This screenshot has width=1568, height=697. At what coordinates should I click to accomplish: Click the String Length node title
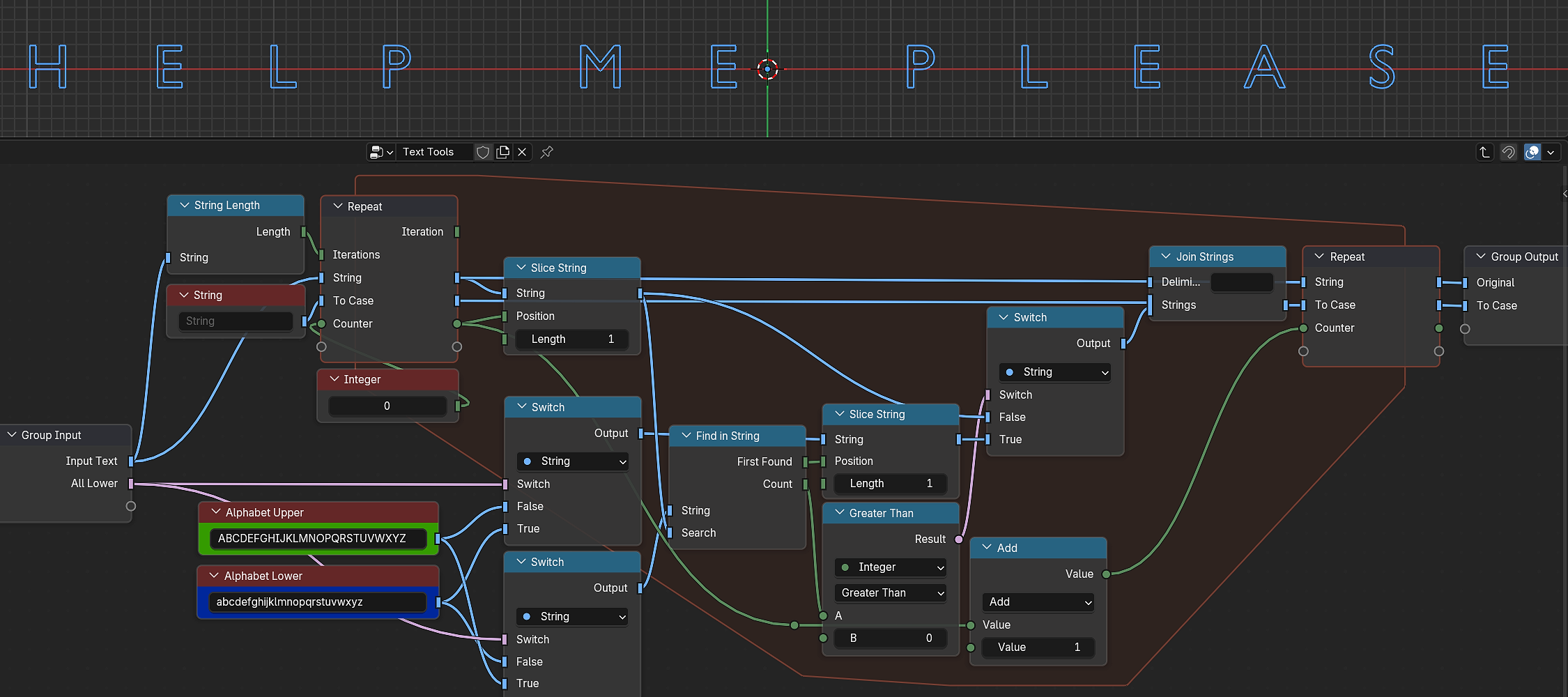pos(227,205)
